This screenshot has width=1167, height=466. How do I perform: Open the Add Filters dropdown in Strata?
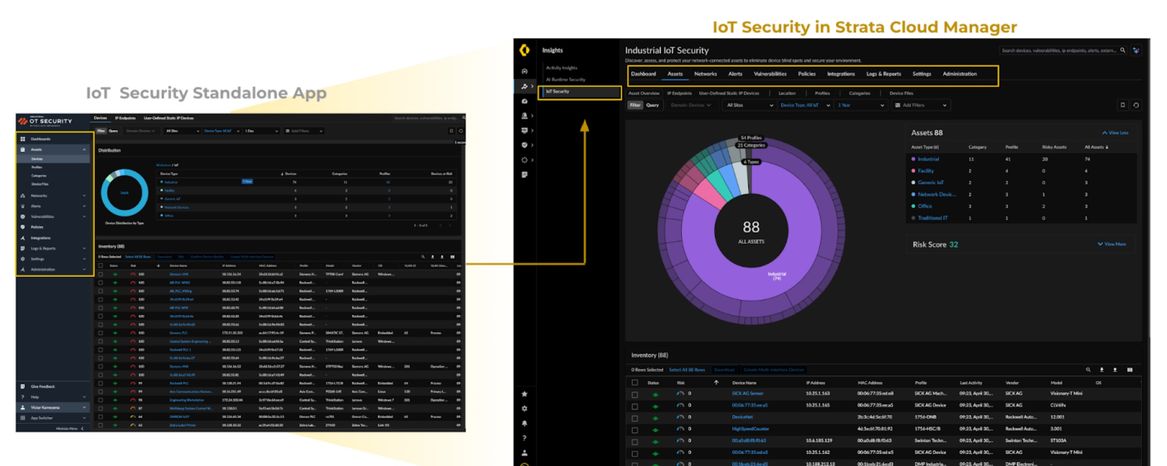click(921, 106)
